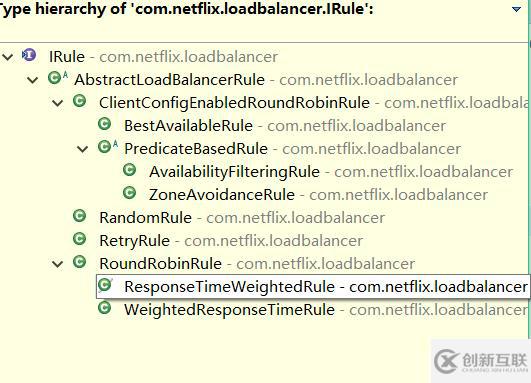Viewport: 531px width, 383px height.
Task: Collapse the AbstractLoadBalancerRule node
Action: [33, 80]
